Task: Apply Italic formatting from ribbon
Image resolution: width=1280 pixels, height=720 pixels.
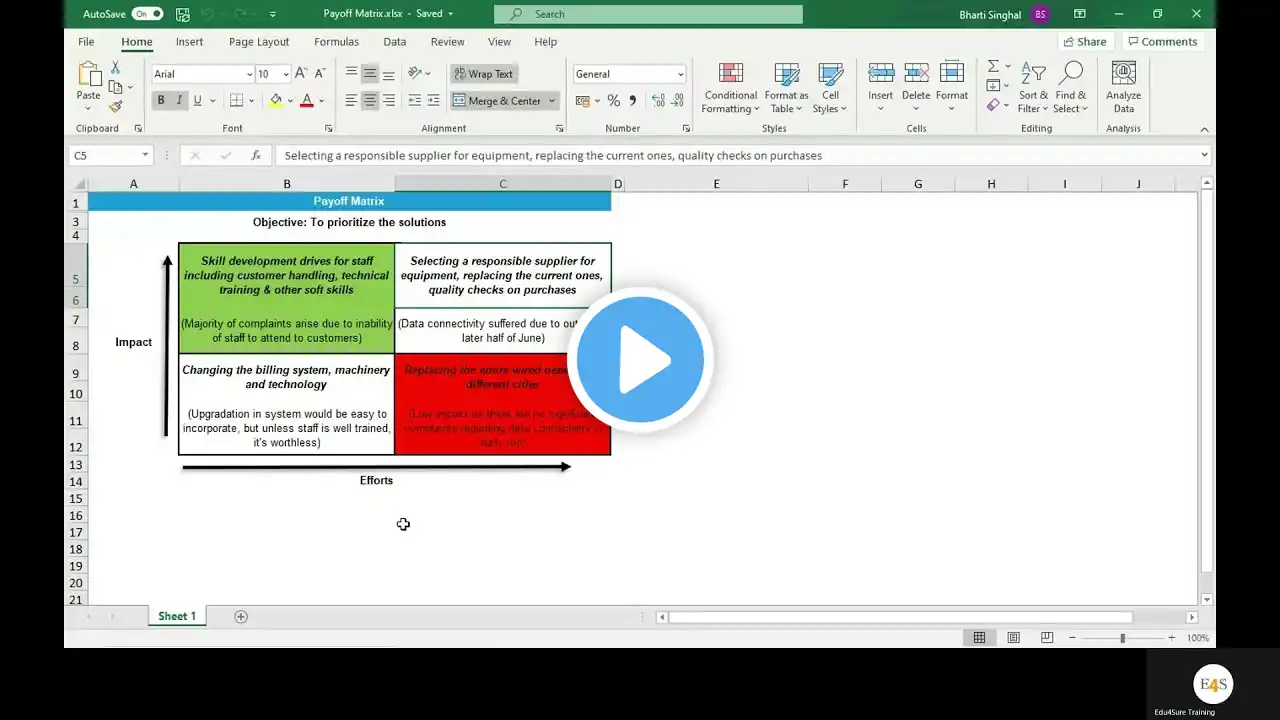Action: click(x=179, y=100)
